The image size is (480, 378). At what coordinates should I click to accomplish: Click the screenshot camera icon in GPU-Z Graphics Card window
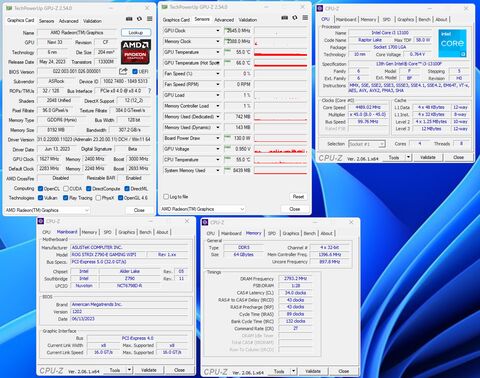[129, 19]
